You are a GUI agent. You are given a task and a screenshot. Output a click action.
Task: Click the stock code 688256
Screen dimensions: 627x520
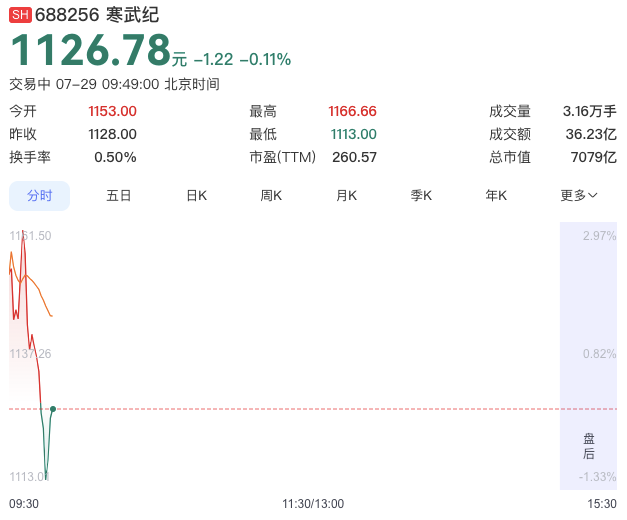pos(67,15)
